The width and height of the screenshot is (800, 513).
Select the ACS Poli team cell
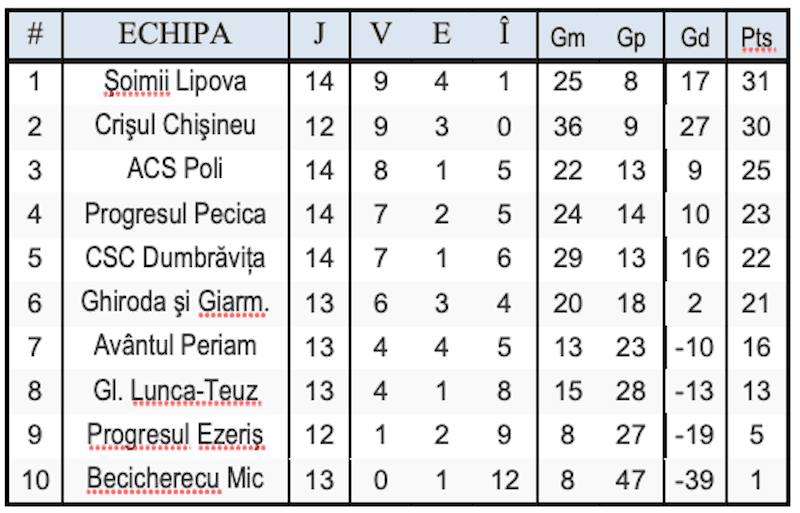175,169
